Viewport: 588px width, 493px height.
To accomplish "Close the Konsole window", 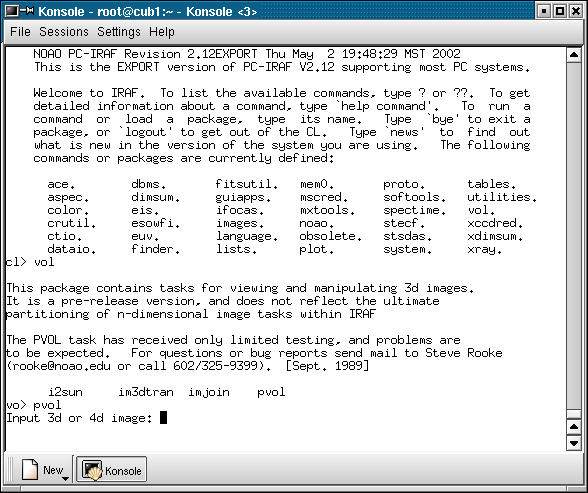I will pyautogui.click(x=576, y=11).
